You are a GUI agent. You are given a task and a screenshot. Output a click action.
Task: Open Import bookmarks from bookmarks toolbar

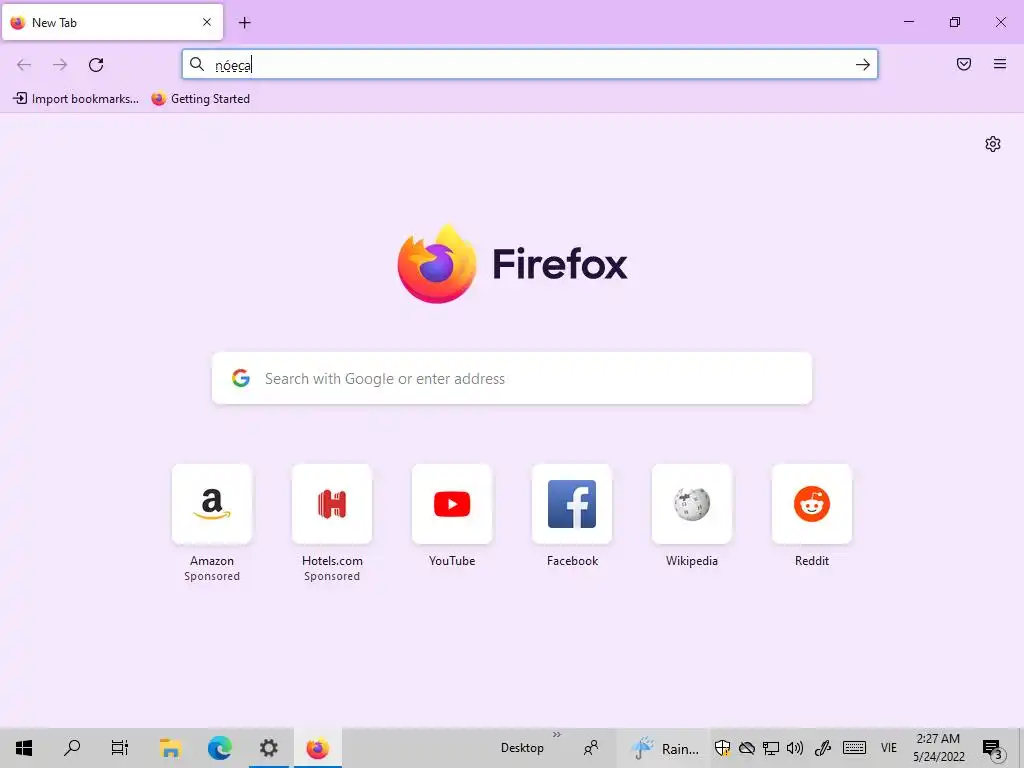(76, 99)
